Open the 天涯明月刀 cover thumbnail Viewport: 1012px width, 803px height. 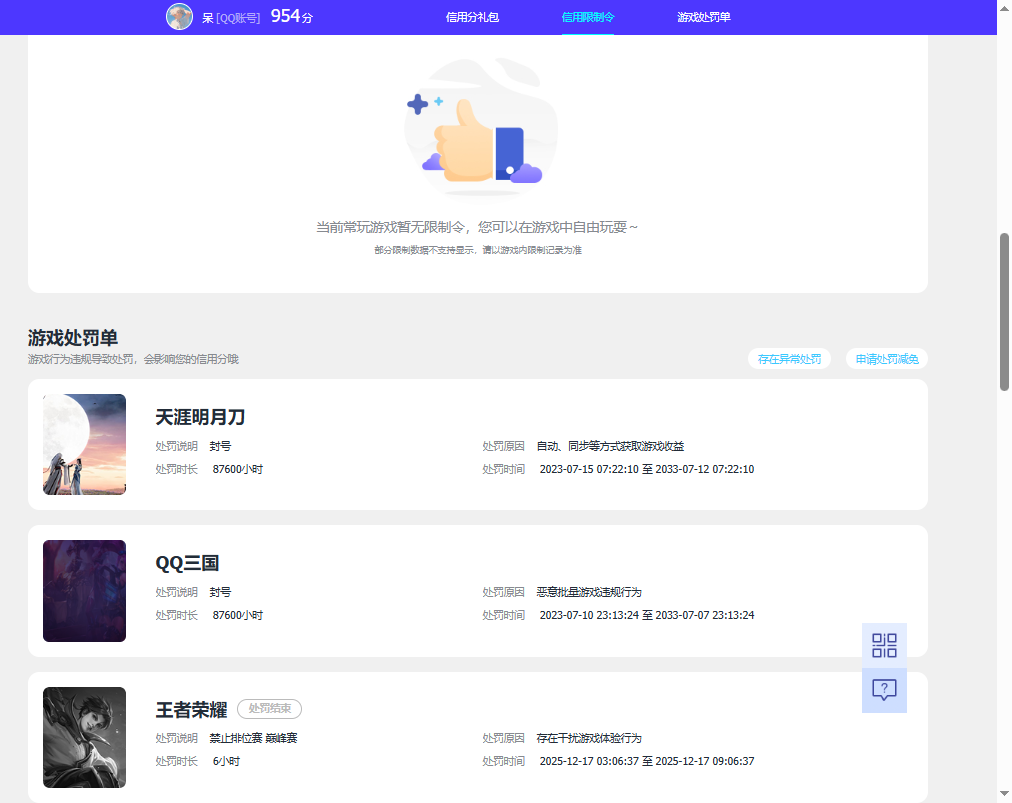point(85,445)
